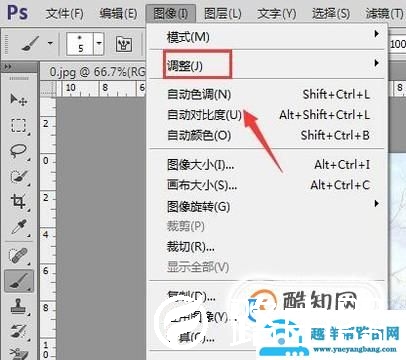Select the Clone Stamp tool
The height and width of the screenshot is (360, 406).
18,306
